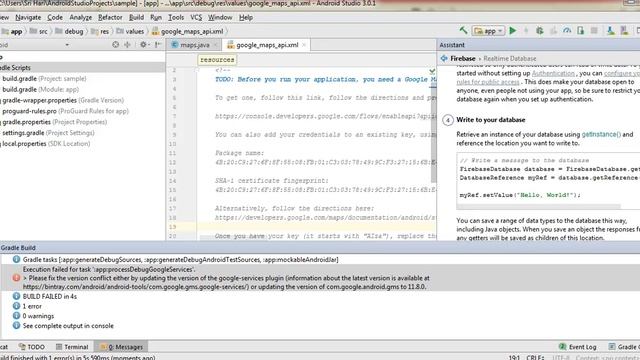Open the Help menu
The height and width of the screenshot is (360, 640).
coord(246,18)
